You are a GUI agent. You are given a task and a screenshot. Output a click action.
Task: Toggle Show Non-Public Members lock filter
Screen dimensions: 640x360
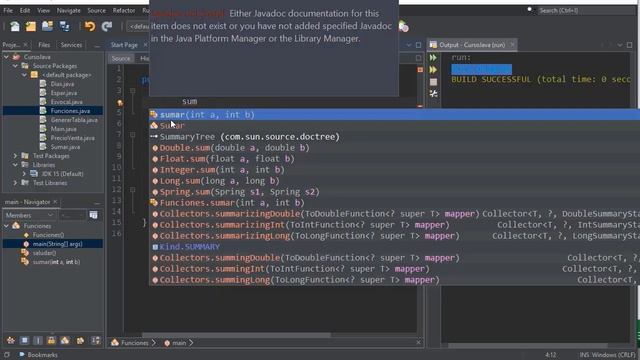[51, 340]
